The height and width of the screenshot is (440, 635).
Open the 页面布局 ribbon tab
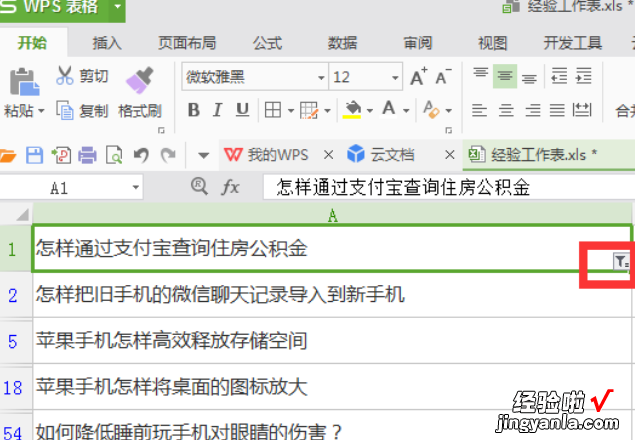pyautogui.click(x=187, y=43)
